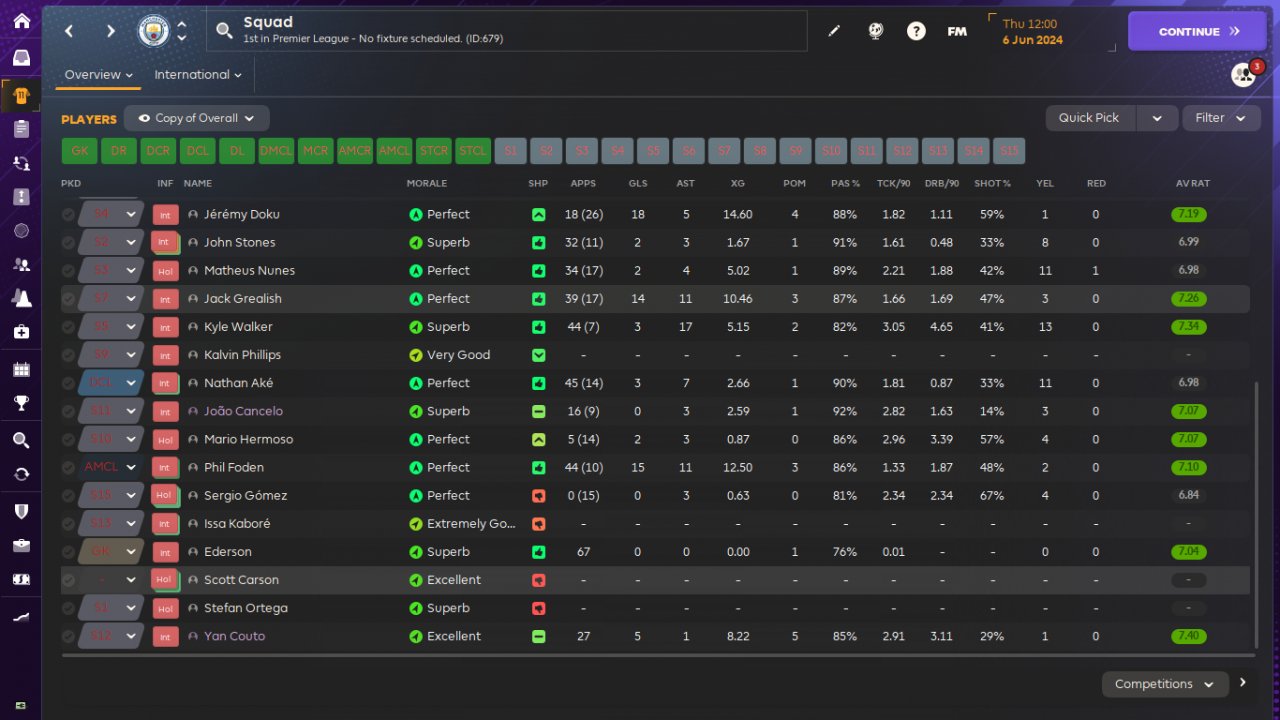Click the Int info badge for Jérémy Doku
The width and height of the screenshot is (1280, 720).
click(x=164, y=215)
